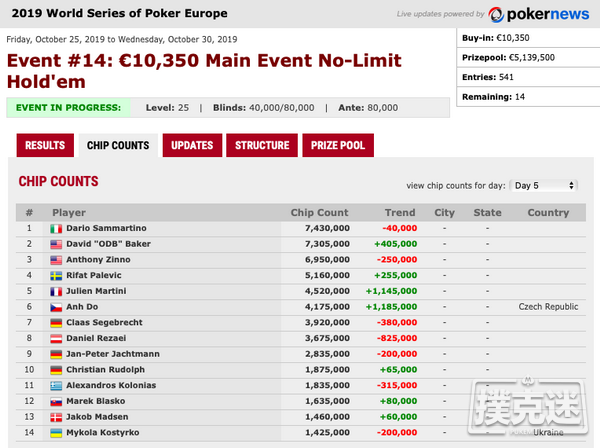600x448 pixels.
Task: Click the US flag beside David Baker
Action: 57,245
